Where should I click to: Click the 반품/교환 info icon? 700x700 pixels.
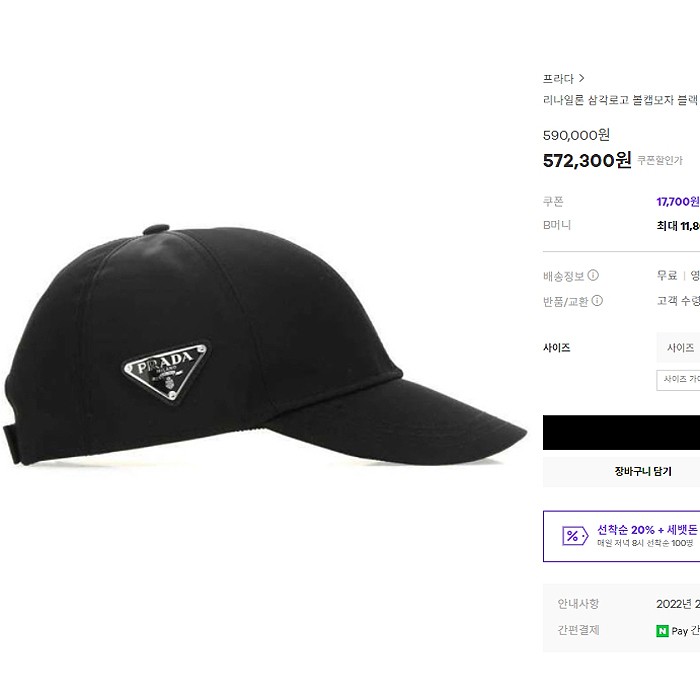(x=597, y=301)
